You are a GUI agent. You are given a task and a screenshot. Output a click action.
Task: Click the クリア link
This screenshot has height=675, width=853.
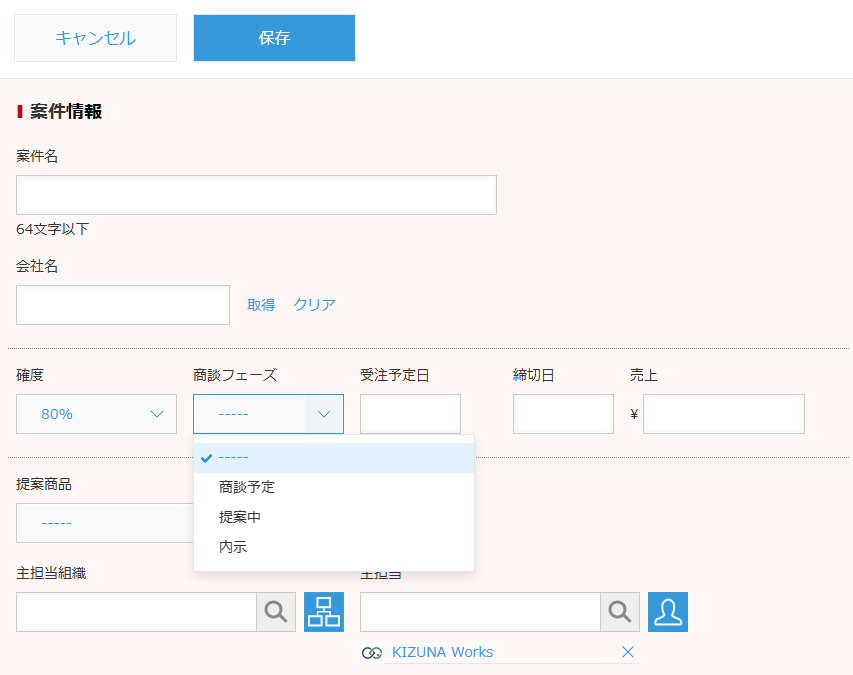(314, 305)
